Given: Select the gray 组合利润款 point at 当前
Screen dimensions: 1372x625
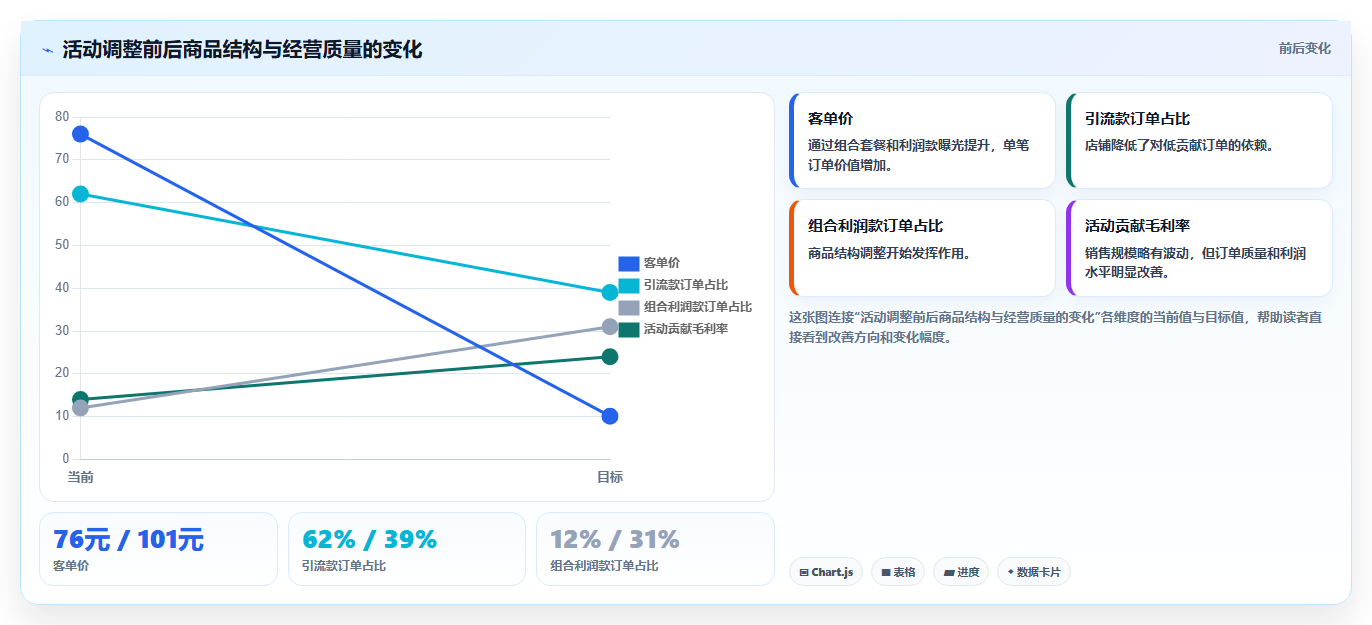Looking at the screenshot, I should [x=80, y=408].
